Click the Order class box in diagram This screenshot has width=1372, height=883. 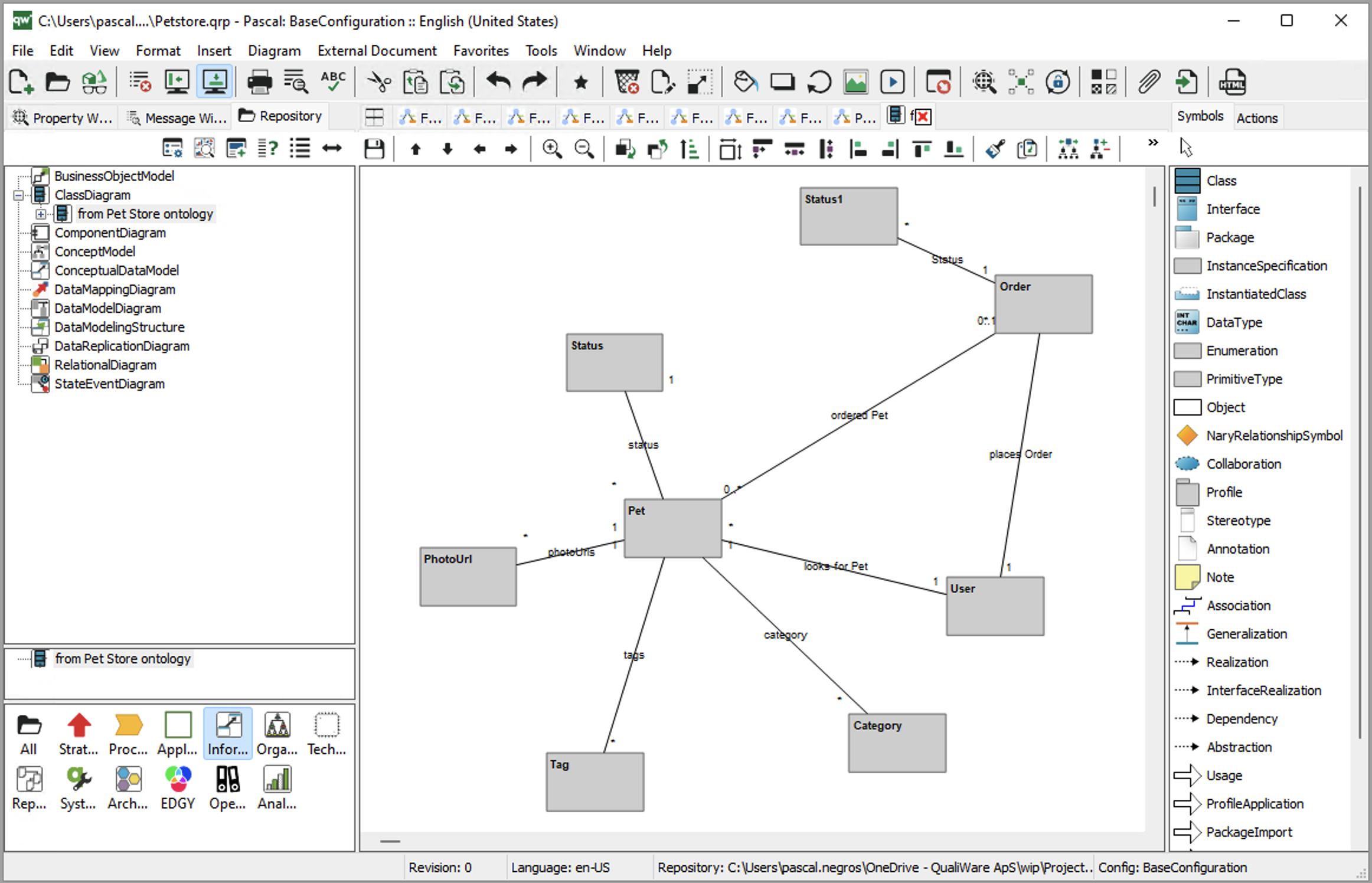[x=1043, y=304]
